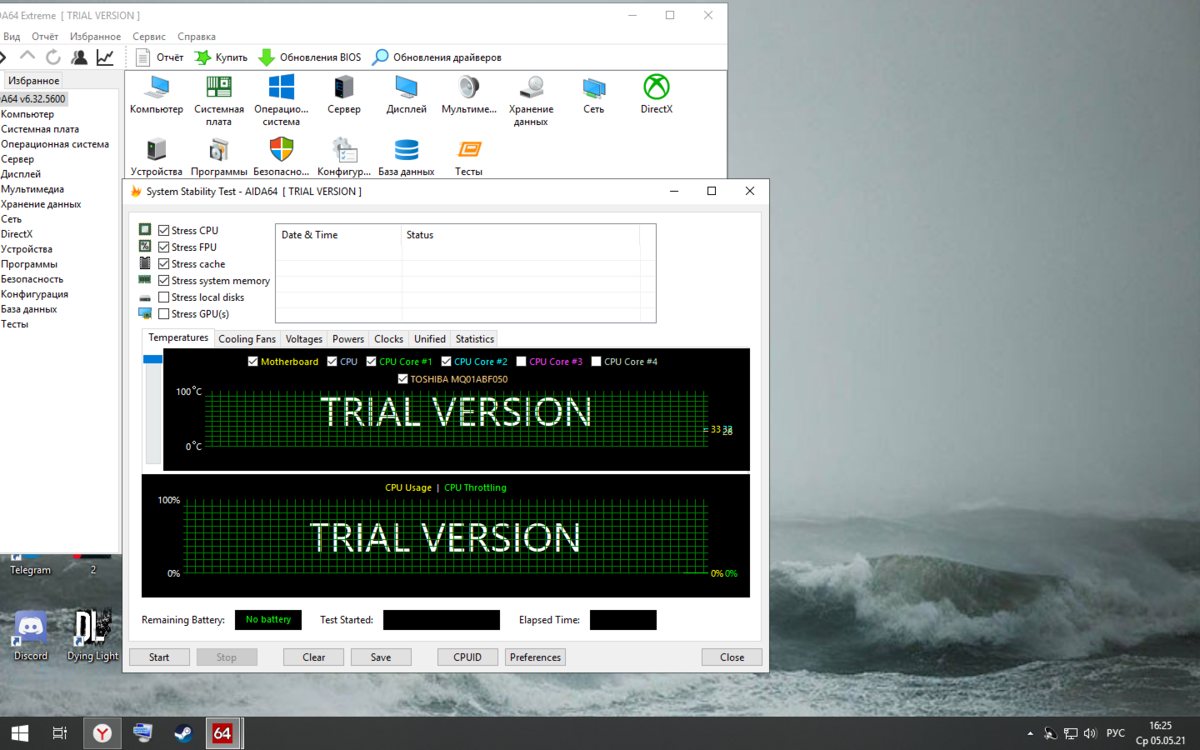Enable Stress GPU(s) checkbox
1200x750 pixels.
coord(164,314)
